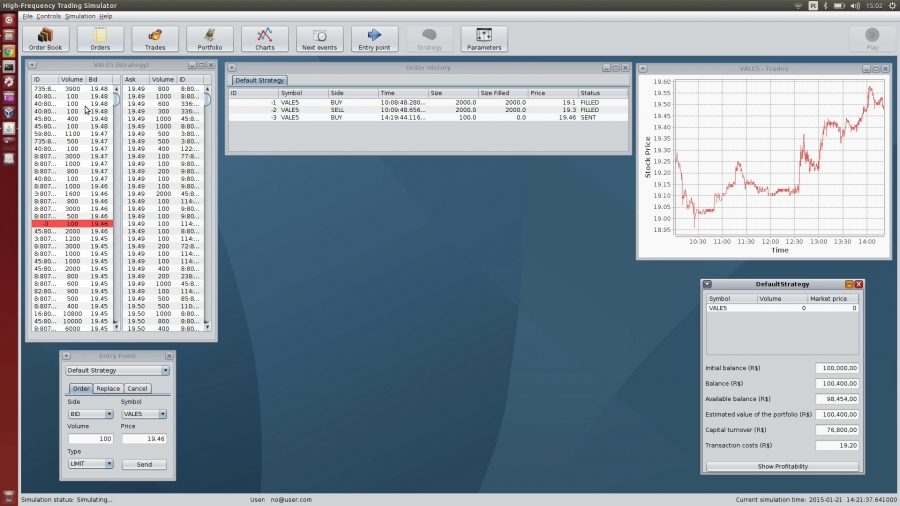Screen dimensions: 900x506
Task: Open the File menu
Action: point(28,16)
